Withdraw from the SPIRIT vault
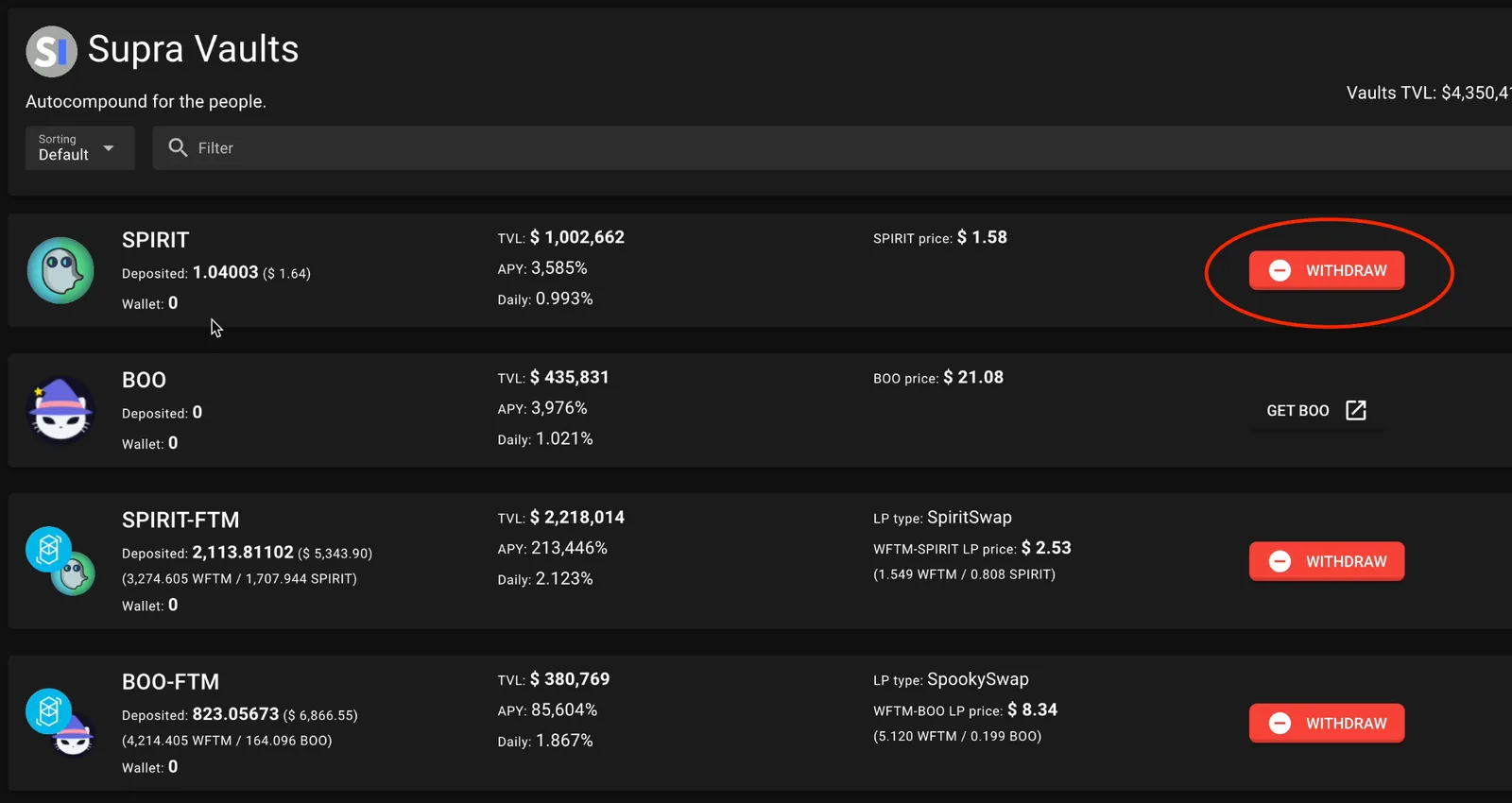This screenshot has width=1512, height=803. [1327, 270]
